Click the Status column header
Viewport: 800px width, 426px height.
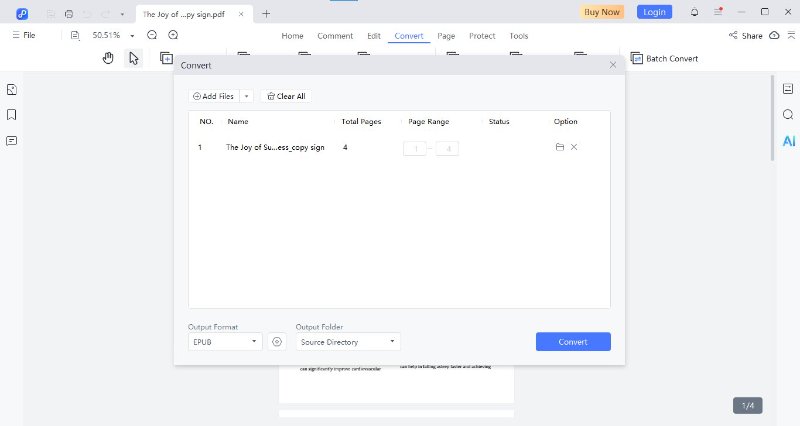tap(499, 121)
